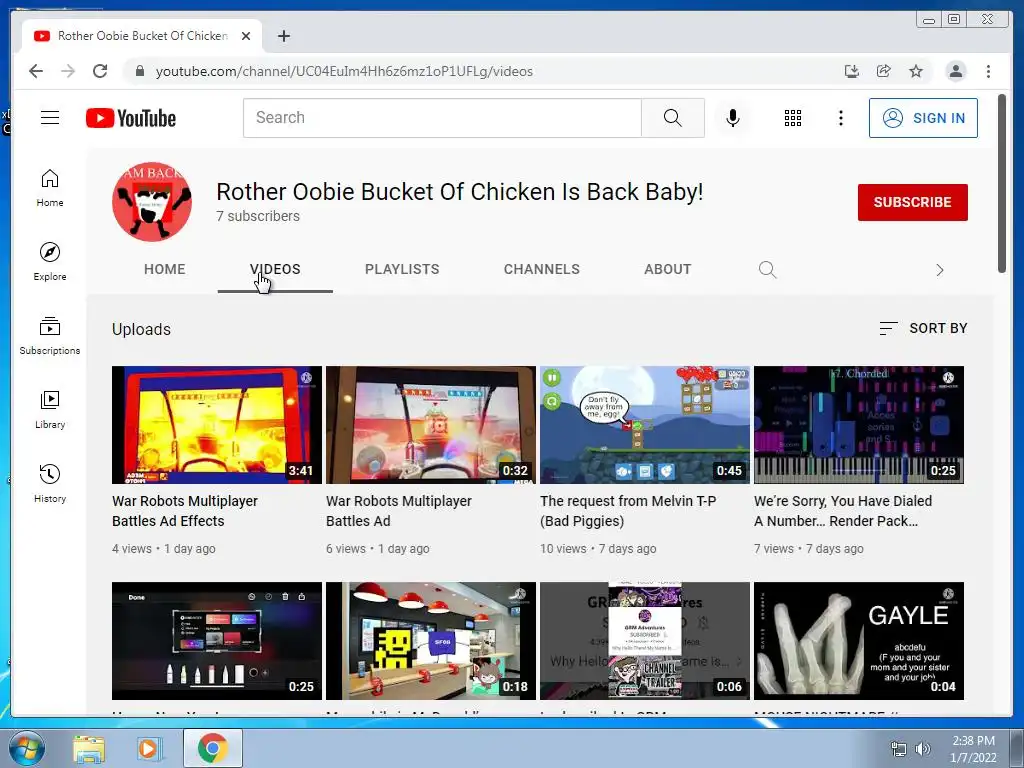Switch to the HOME channel tab
This screenshot has height=768, width=1024.
coord(165,269)
